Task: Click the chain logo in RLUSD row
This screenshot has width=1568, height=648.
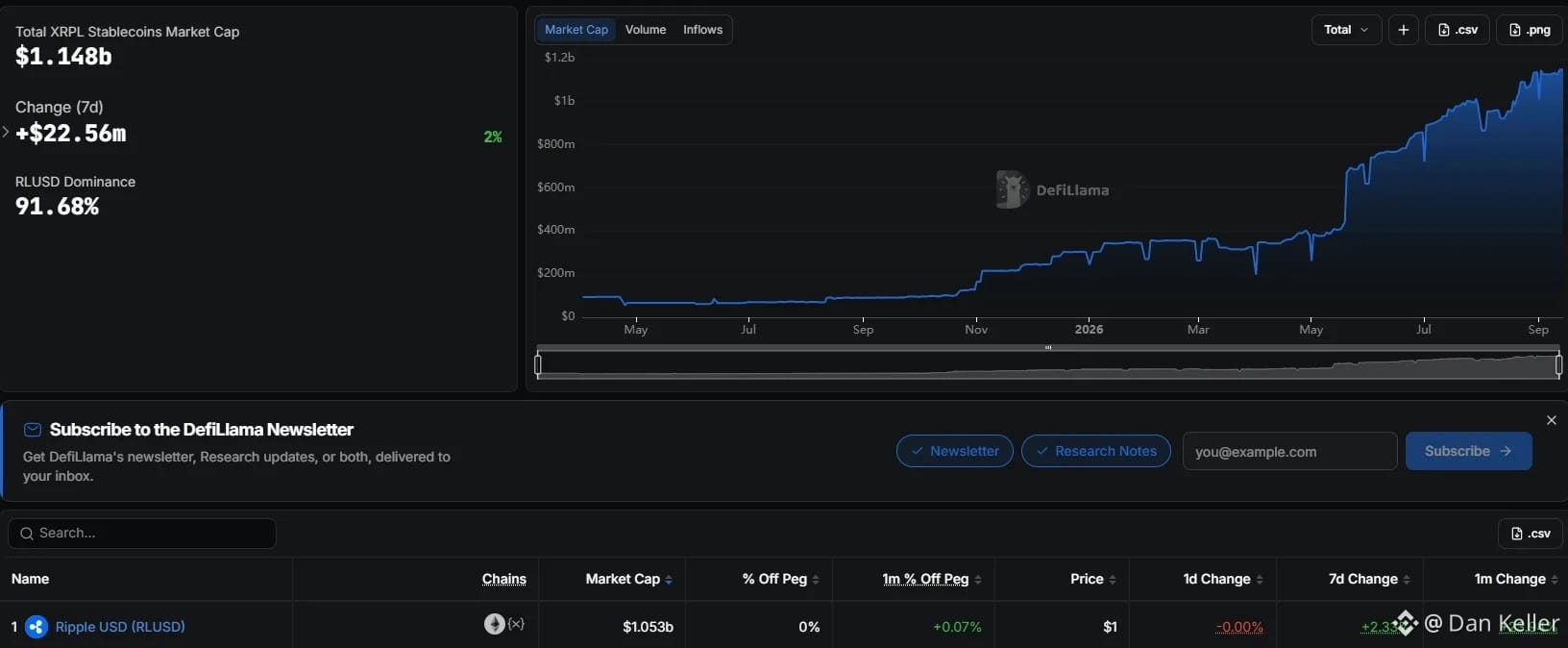Action: pyautogui.click(x=494, y=624)
